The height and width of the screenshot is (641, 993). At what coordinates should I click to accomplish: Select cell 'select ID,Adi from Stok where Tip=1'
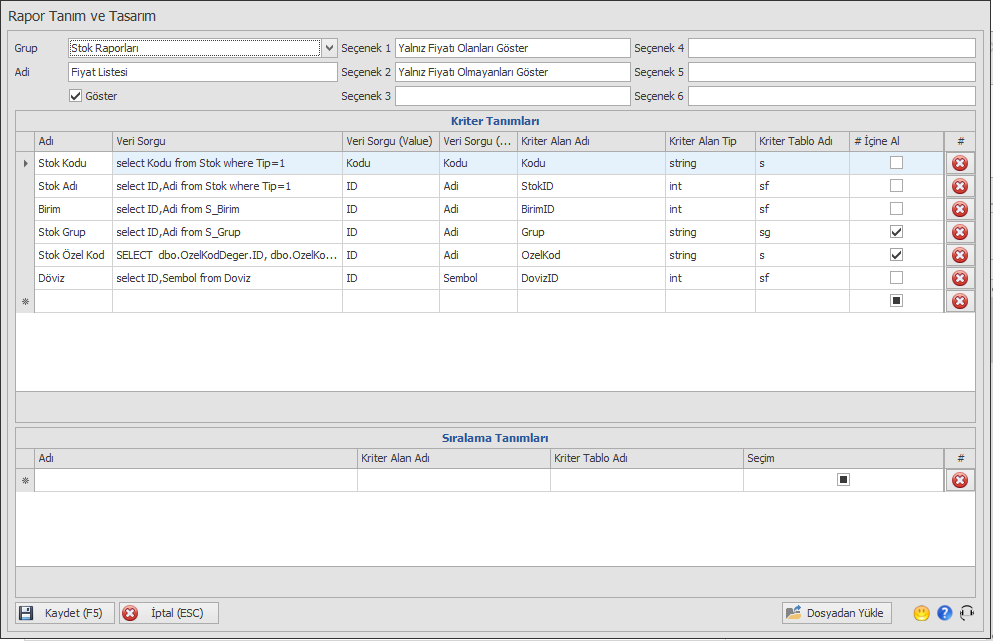click(227, 186)
